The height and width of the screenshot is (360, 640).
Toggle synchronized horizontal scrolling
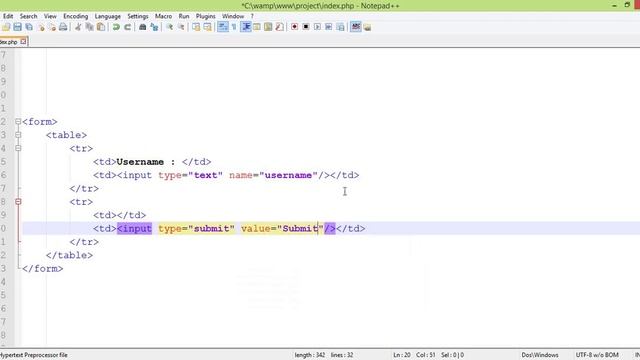(x=208, y=27)
